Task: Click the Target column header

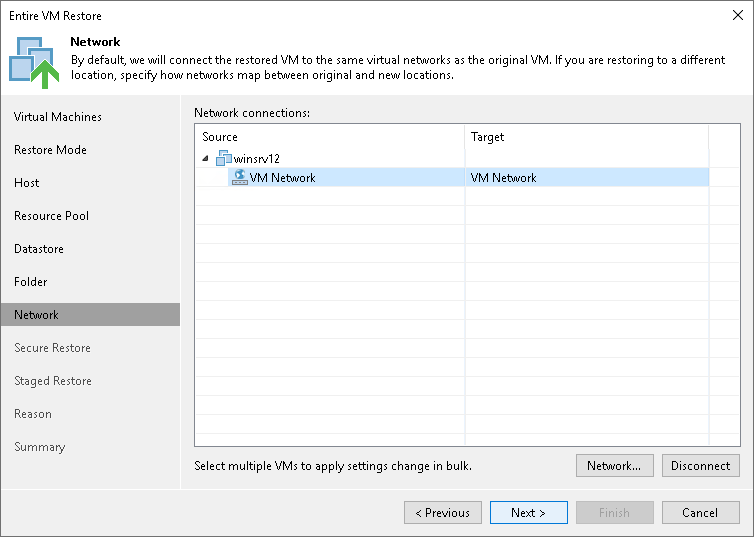Action: (587, 137)
